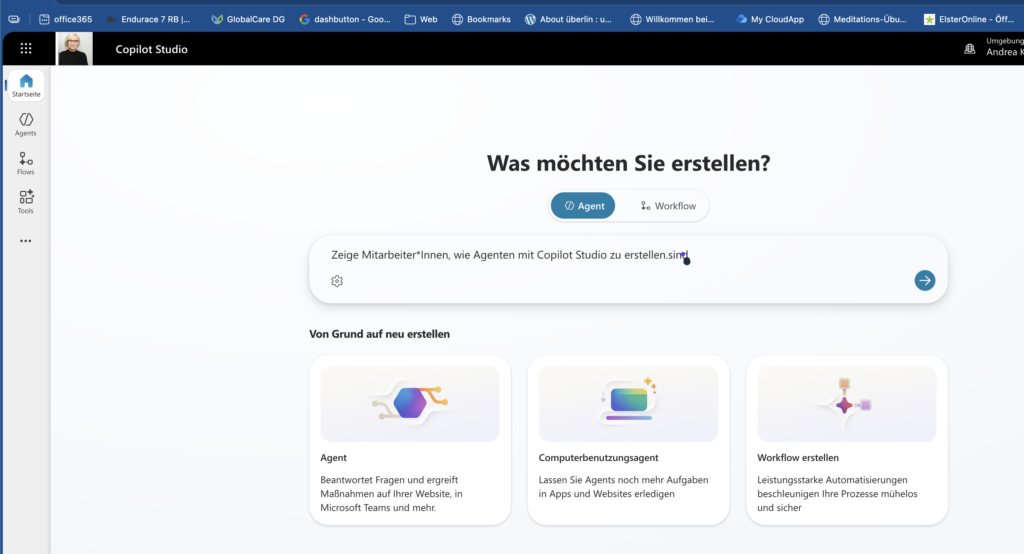This screenshot has height=554, width=1024.
Task: Select the Agent card title
Action: (334, 458)
